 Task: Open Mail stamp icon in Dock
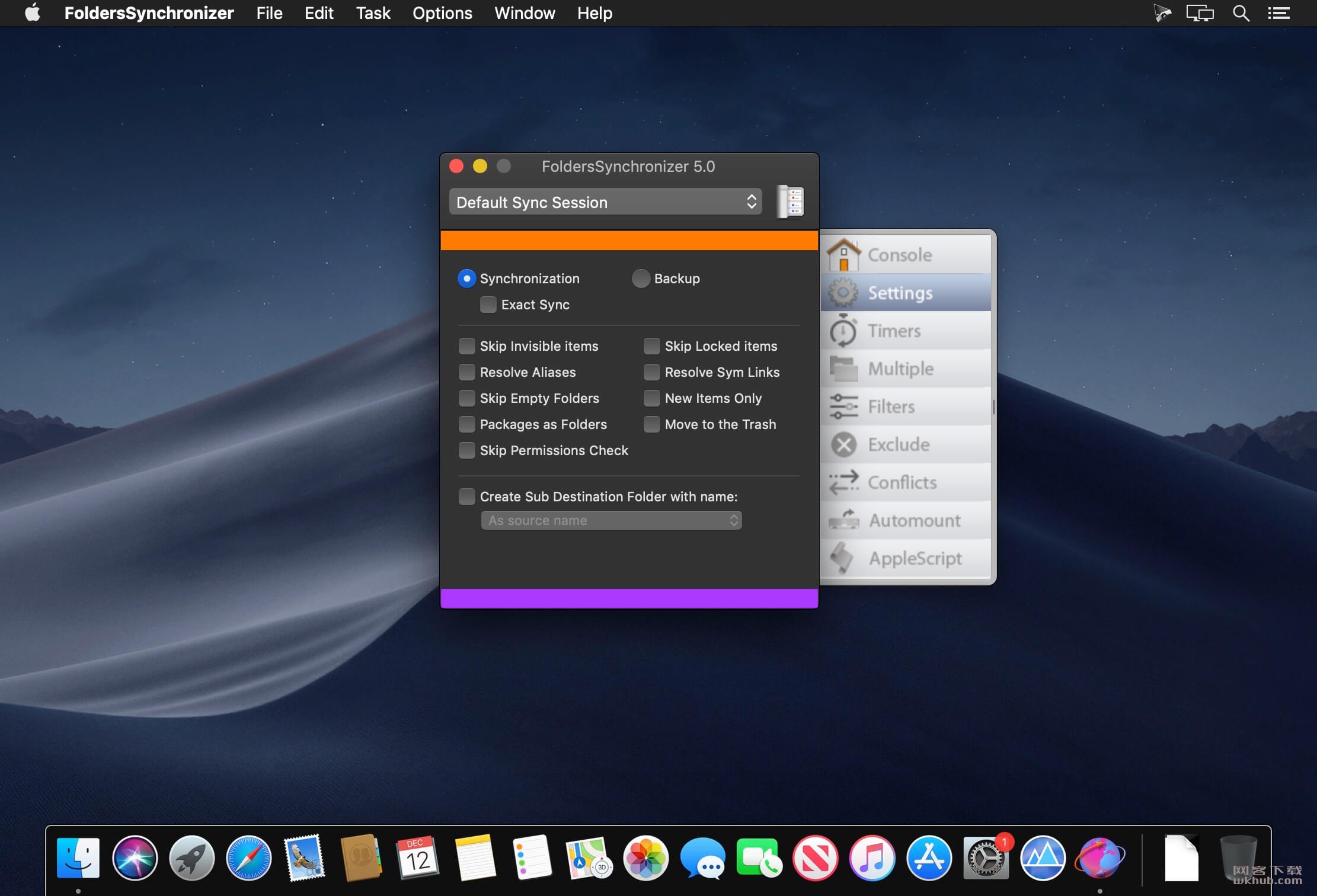tap(305, 857)
